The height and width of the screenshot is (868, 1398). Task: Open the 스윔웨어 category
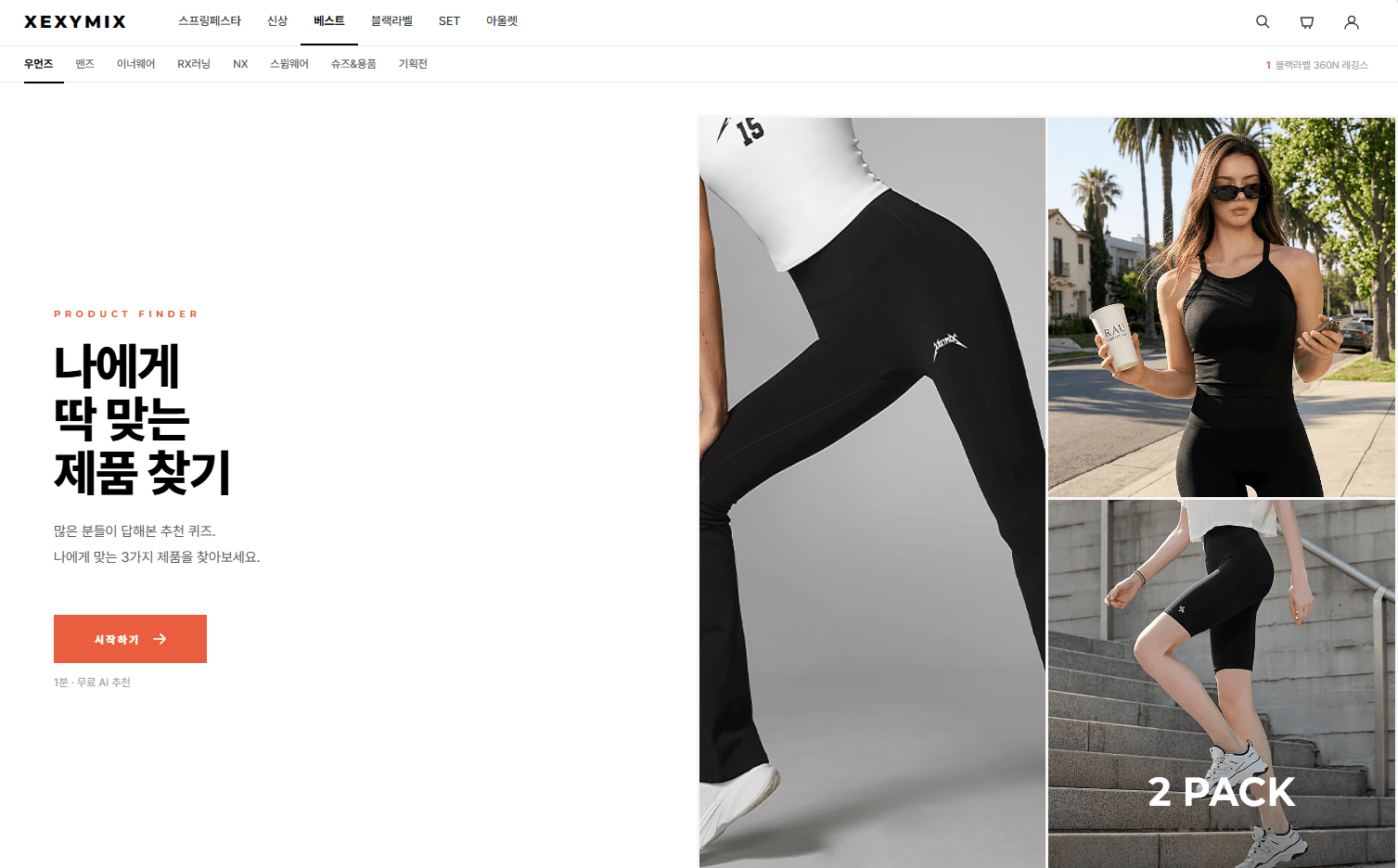(289, 64)
